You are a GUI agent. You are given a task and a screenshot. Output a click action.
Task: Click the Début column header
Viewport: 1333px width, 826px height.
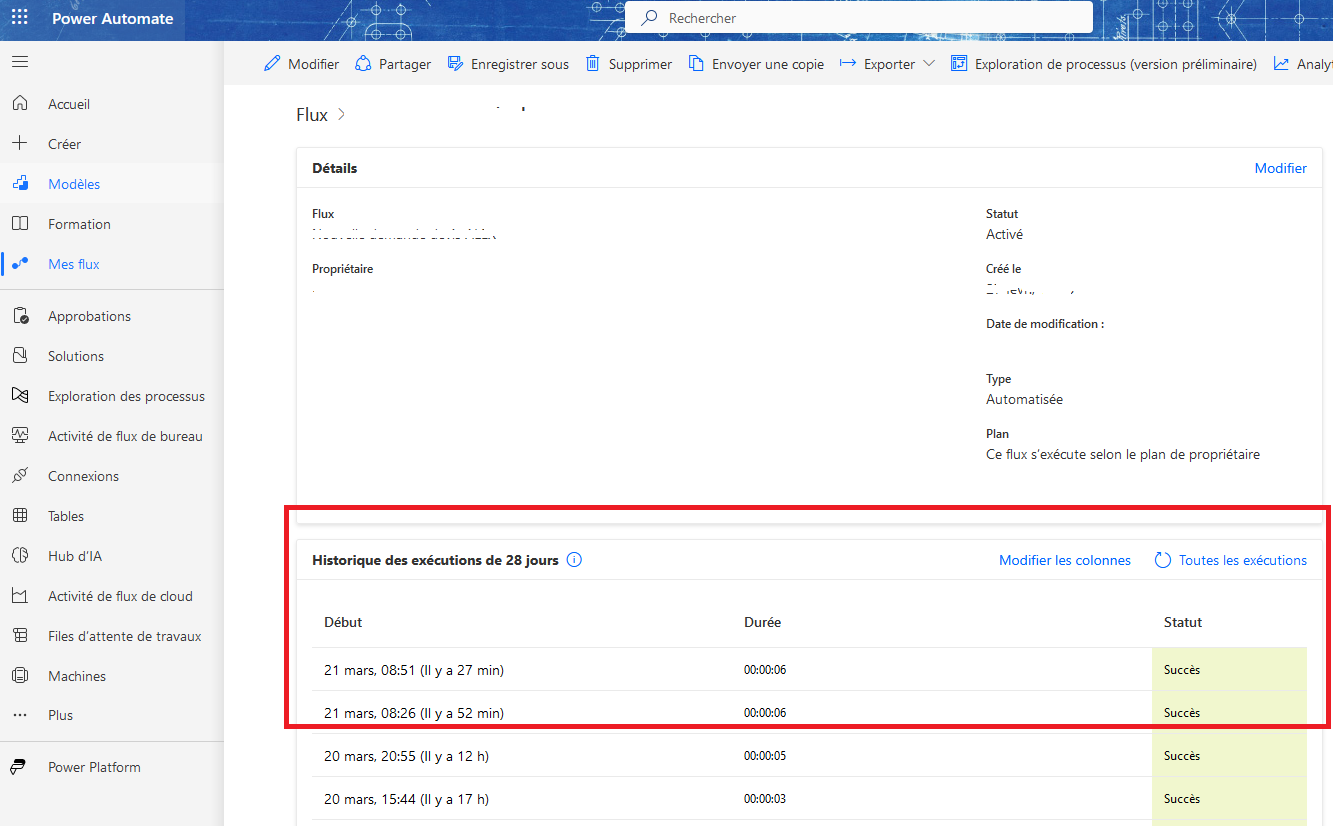pyautogui.click(x=343, y=622)
